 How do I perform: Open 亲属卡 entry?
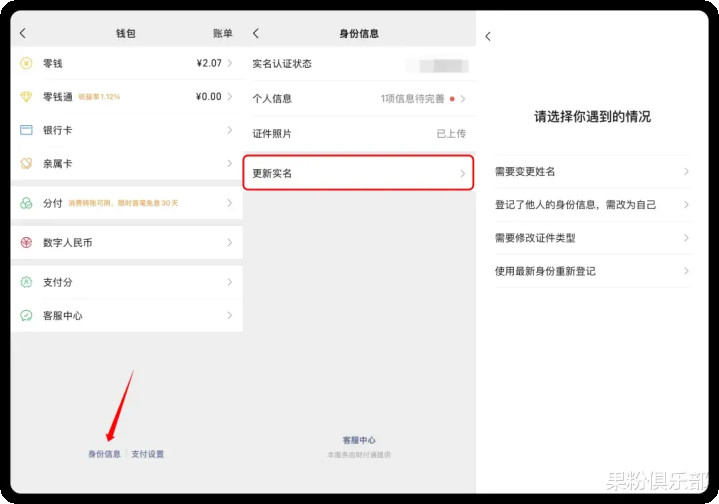coord(127,163)
